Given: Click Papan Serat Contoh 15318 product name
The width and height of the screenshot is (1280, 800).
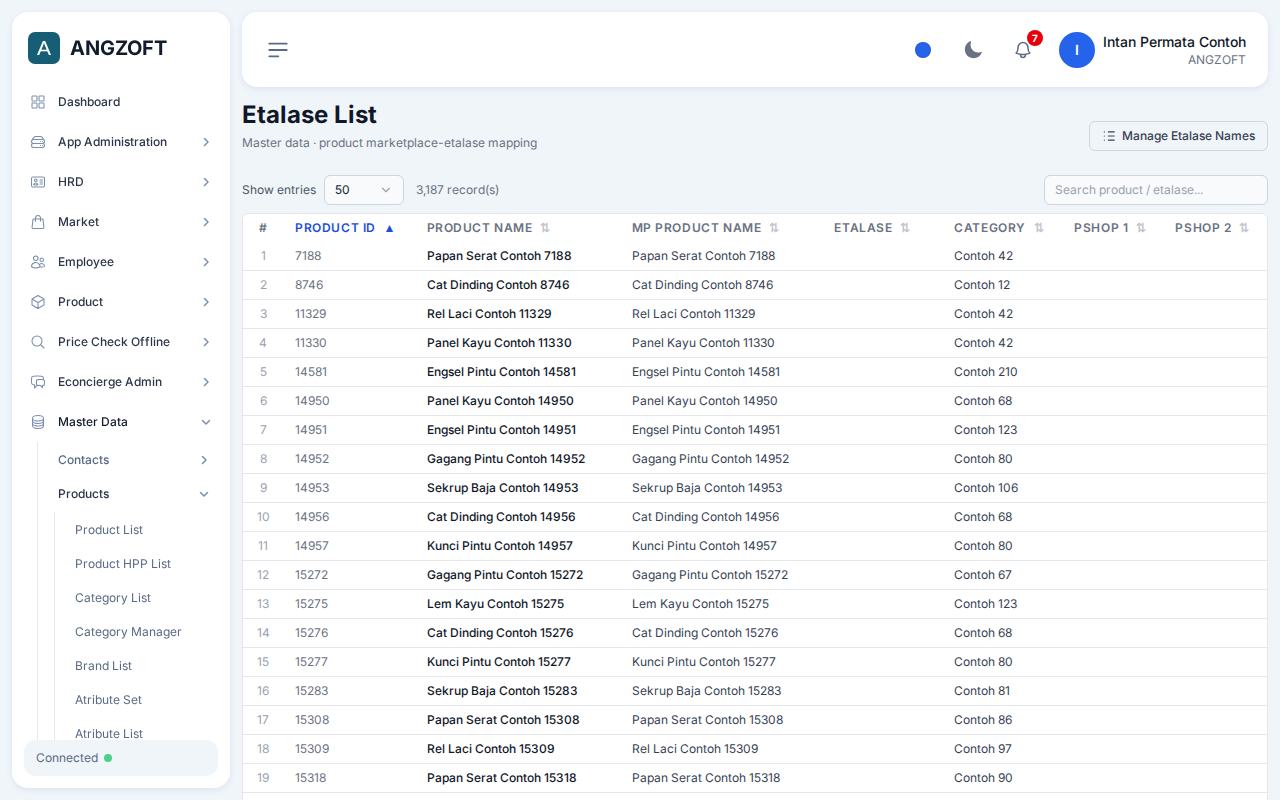Looking at the screenshot, I should [x=501, y=778].
